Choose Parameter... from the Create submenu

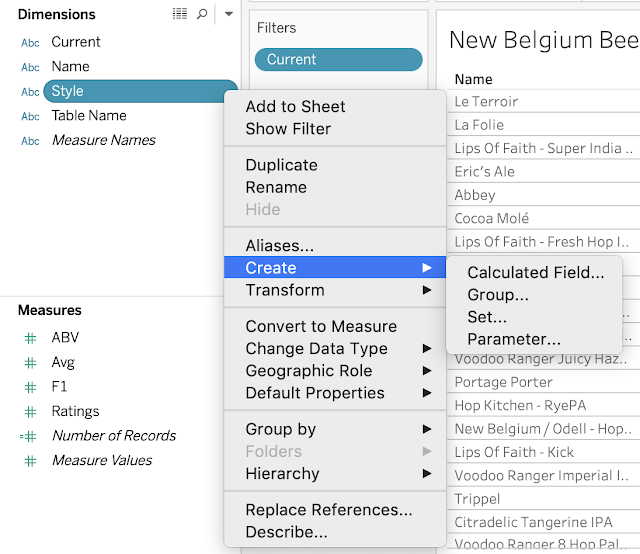pyautogui.click(x=513, y=339)
